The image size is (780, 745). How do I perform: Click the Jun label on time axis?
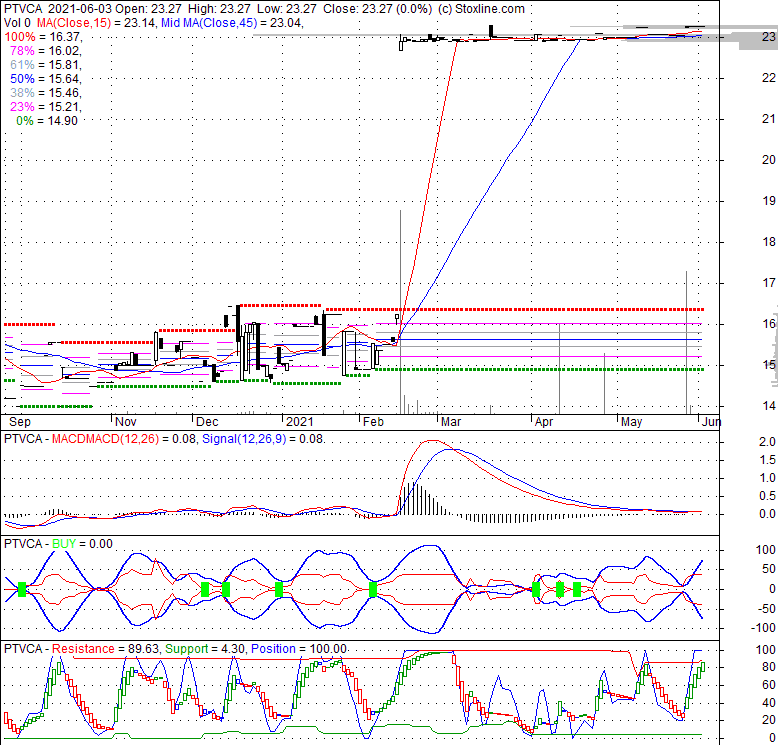[711, 422]
